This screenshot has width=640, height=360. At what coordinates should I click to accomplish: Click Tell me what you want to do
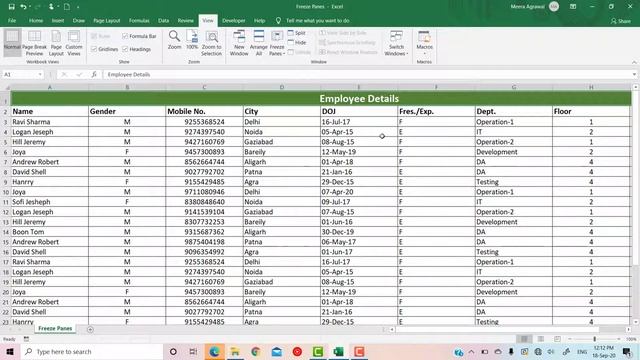(318, 20)
